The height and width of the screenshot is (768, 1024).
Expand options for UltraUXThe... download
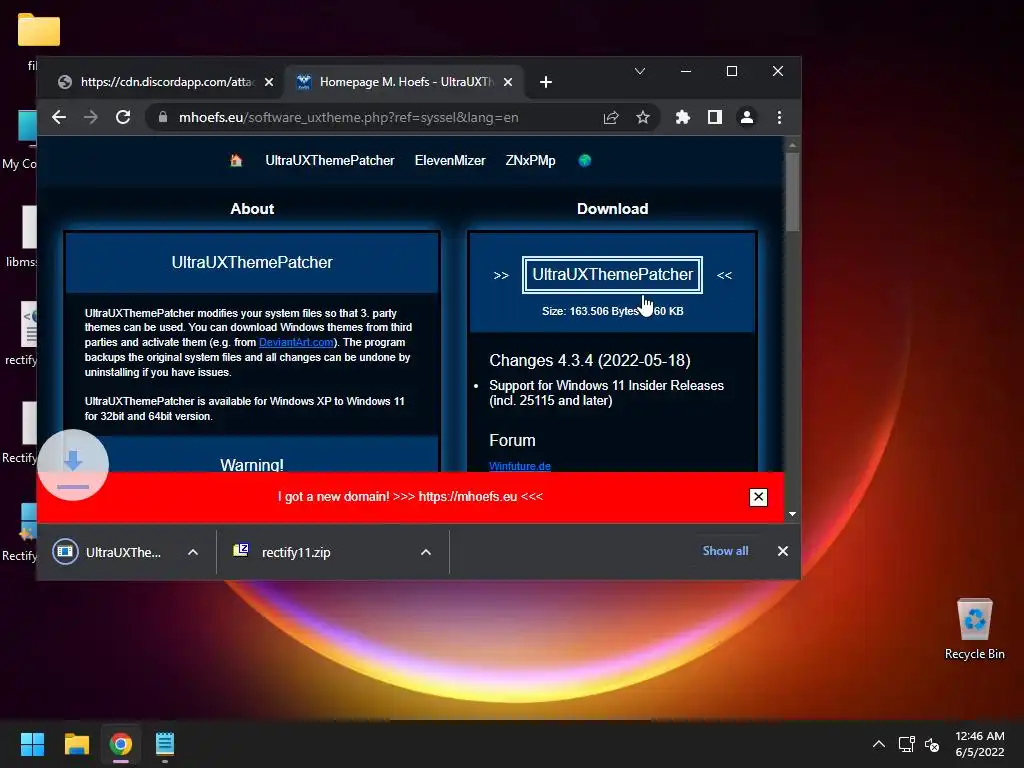click(x=193, y=552)
